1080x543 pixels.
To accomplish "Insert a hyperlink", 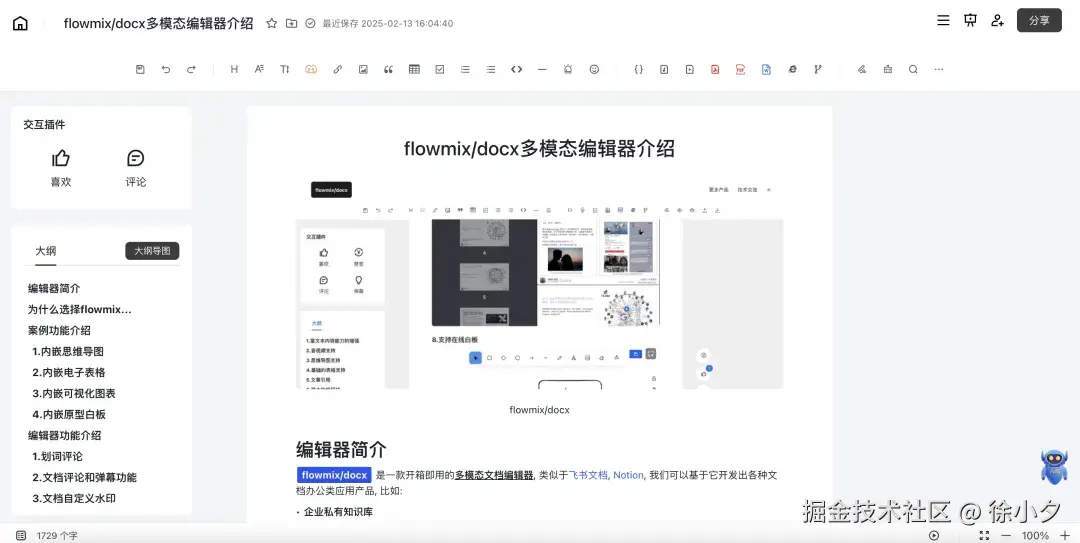I will point(338,70).
